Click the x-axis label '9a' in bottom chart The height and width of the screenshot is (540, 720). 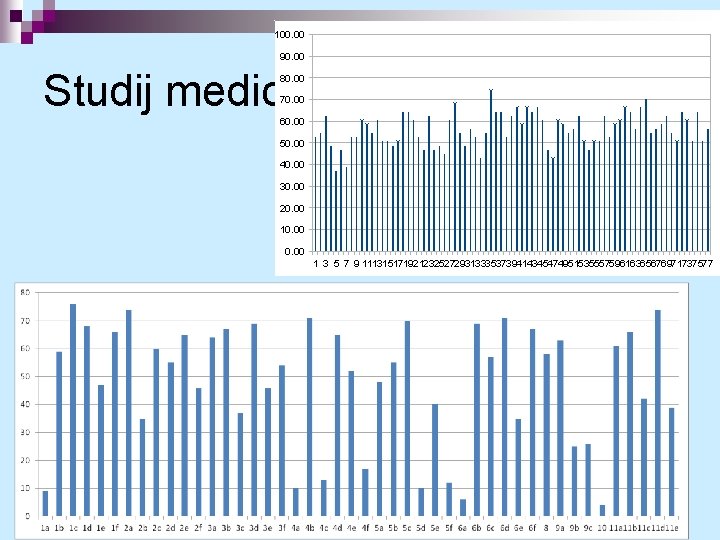coord(560,528)
